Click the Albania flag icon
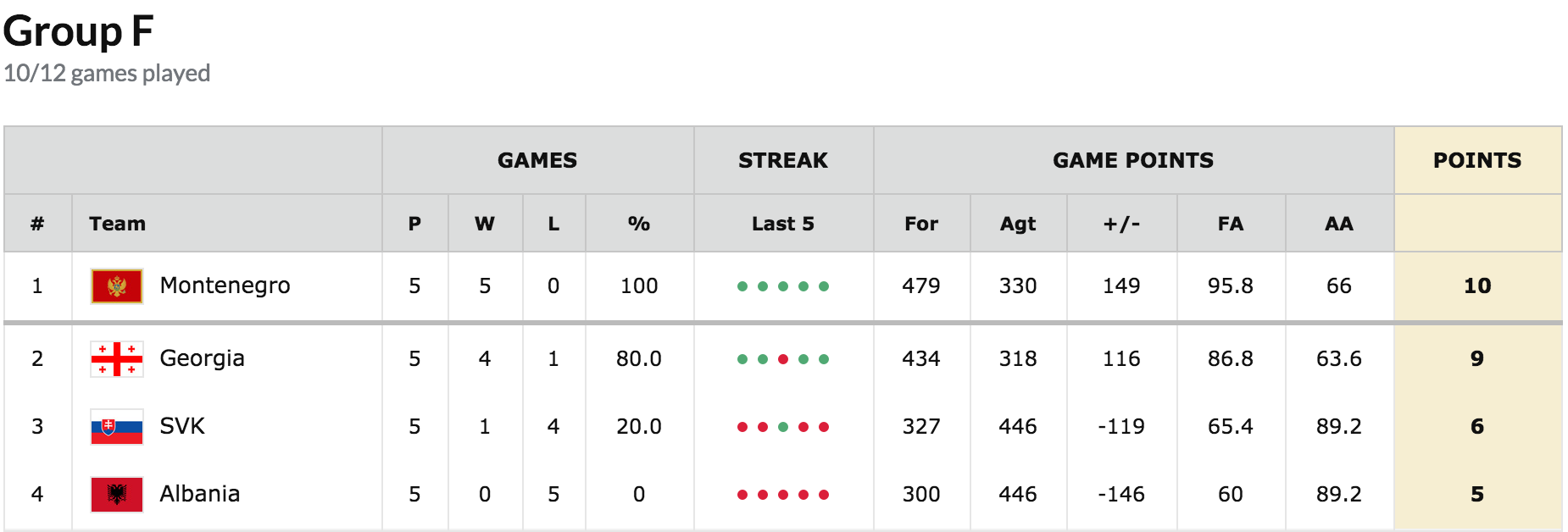 pyautogui.click(x=117, y=495)
